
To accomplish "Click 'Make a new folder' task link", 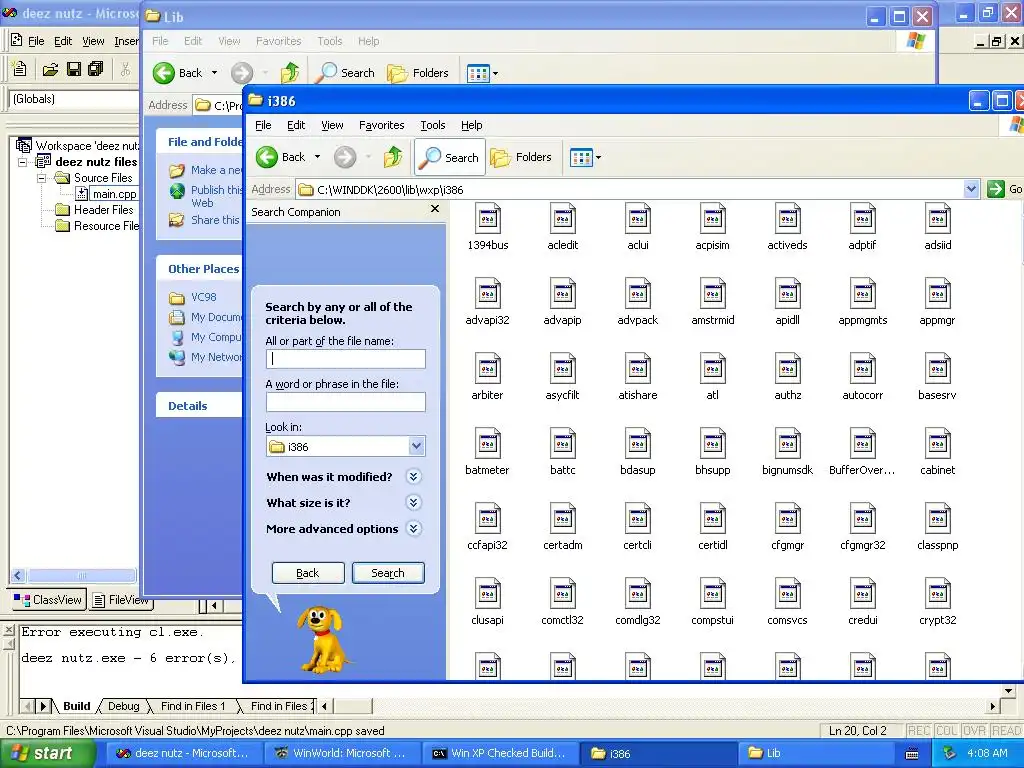I will pyautogui.click(x=216, y=170).
